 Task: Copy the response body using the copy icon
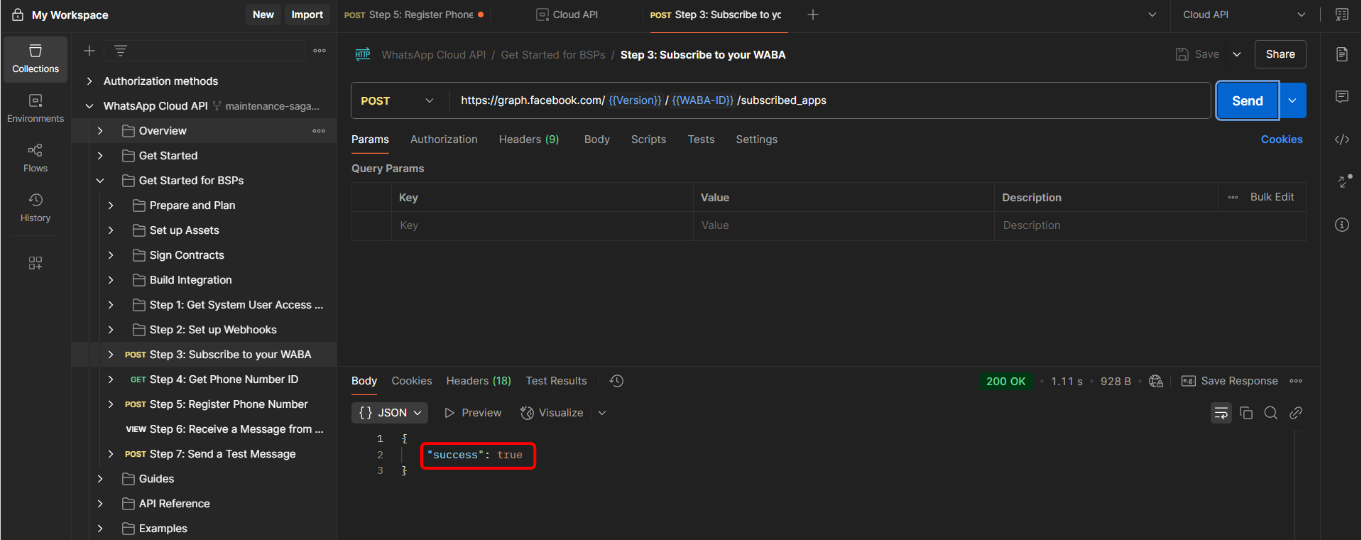click(1246, 413)
